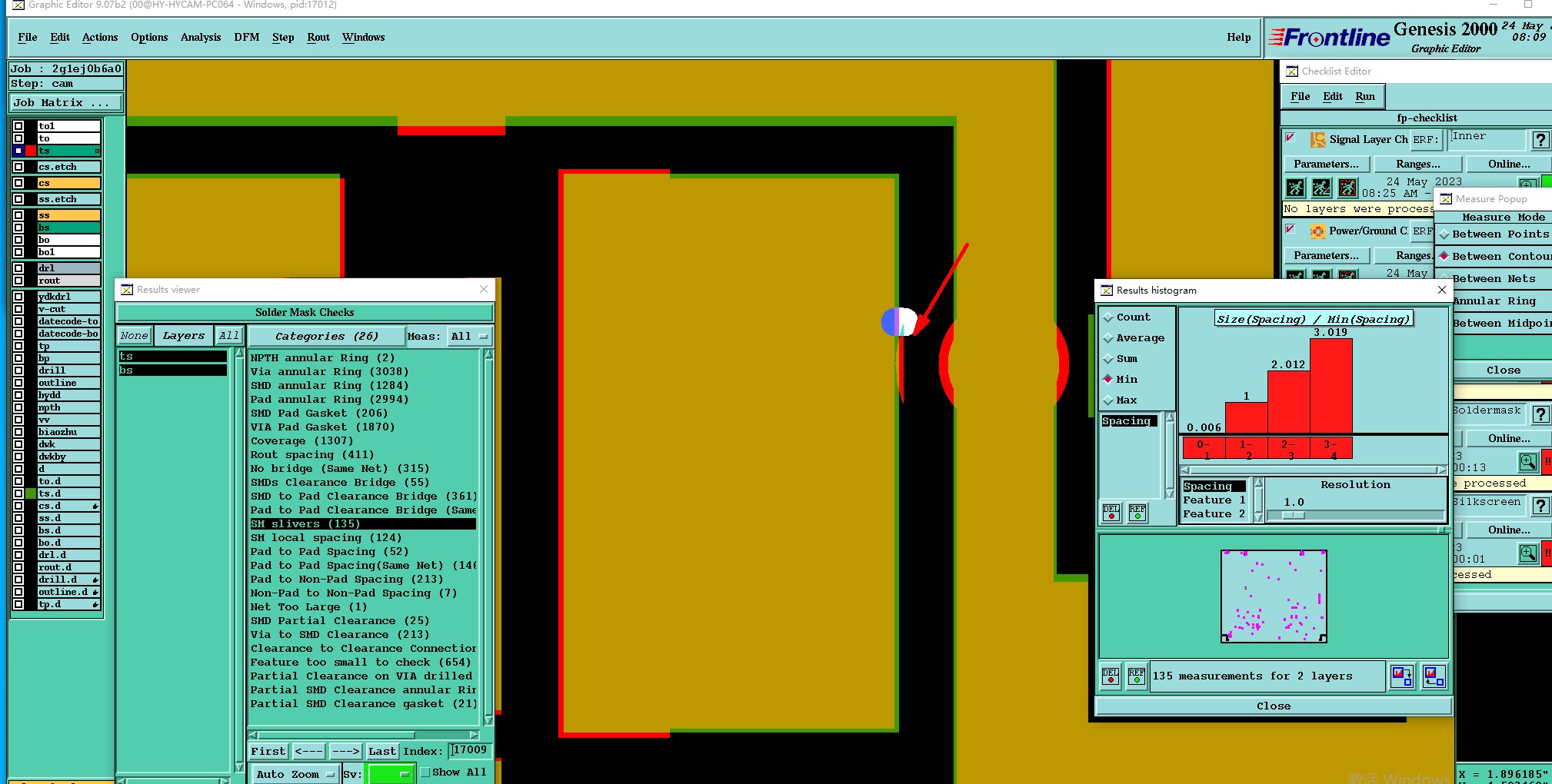The width and height of the screenshot is (1552, 784).
Task: Click the down arrow of Feature list scrollbar
Action: [1258, 518]
